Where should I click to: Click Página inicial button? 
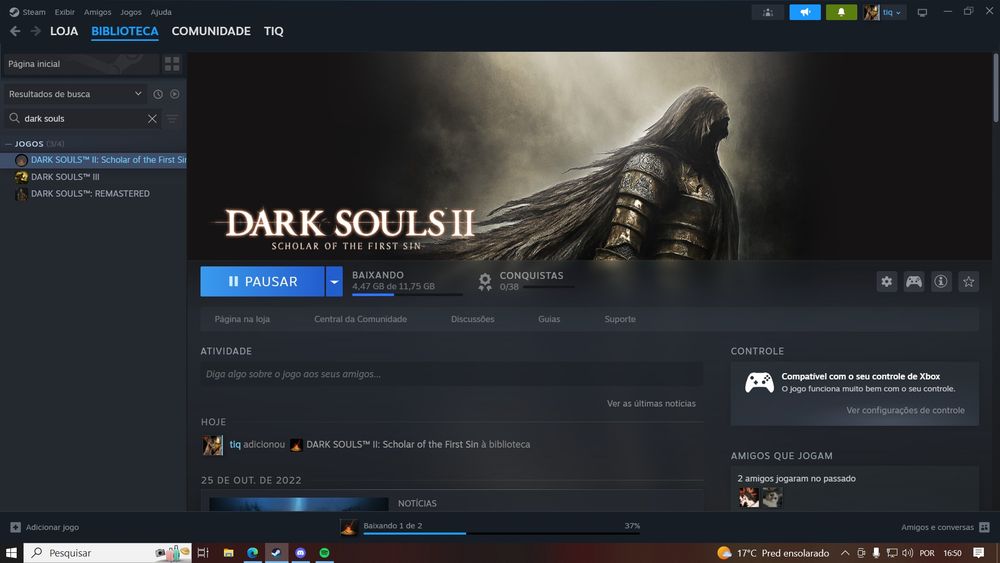pyautogui.click(x=81, y=64)
